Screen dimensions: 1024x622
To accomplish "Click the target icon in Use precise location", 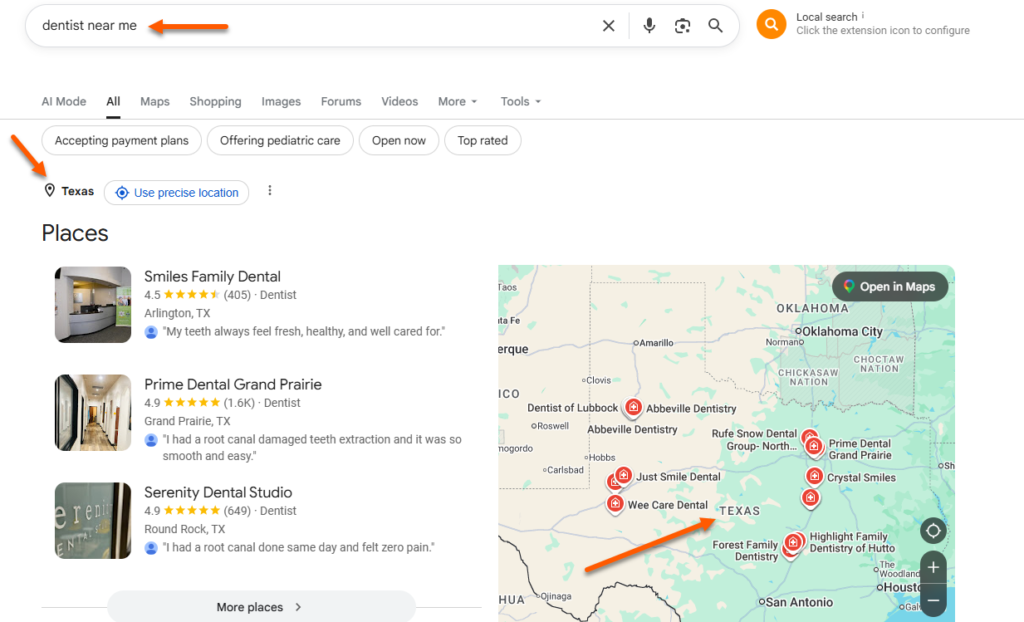I will (121, 193).
